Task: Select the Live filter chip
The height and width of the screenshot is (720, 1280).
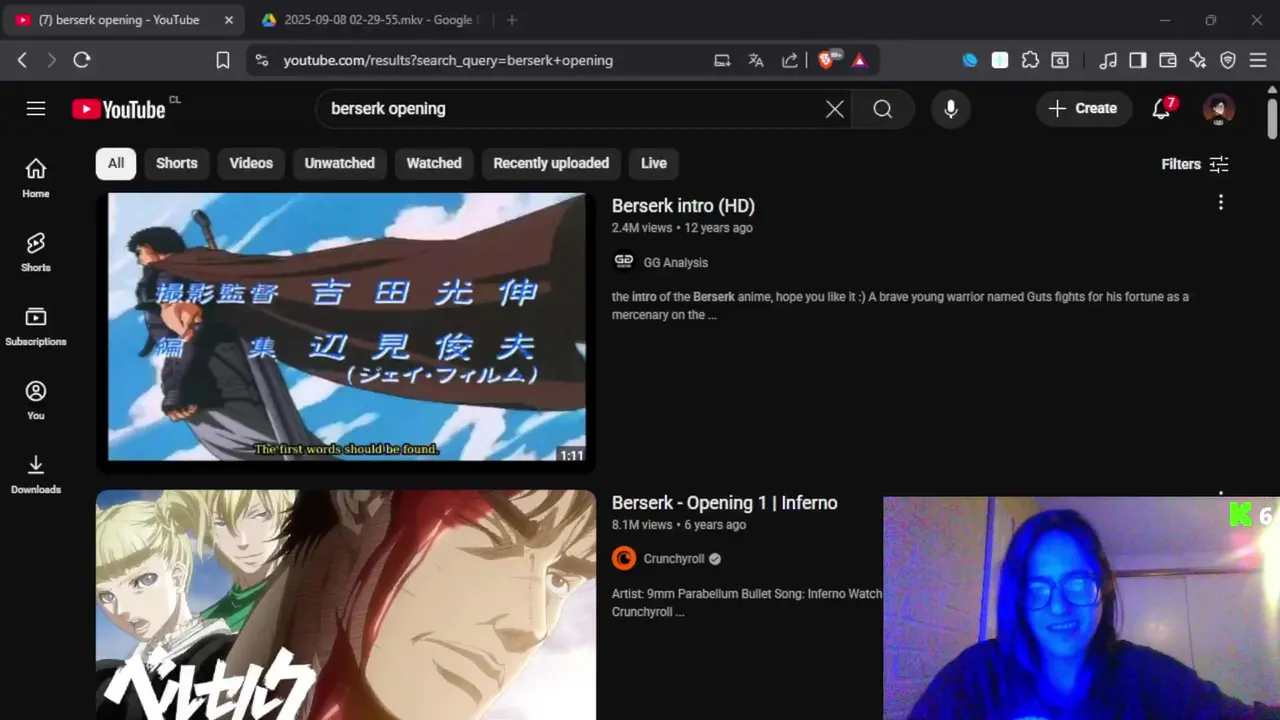Action: [654, 163]
